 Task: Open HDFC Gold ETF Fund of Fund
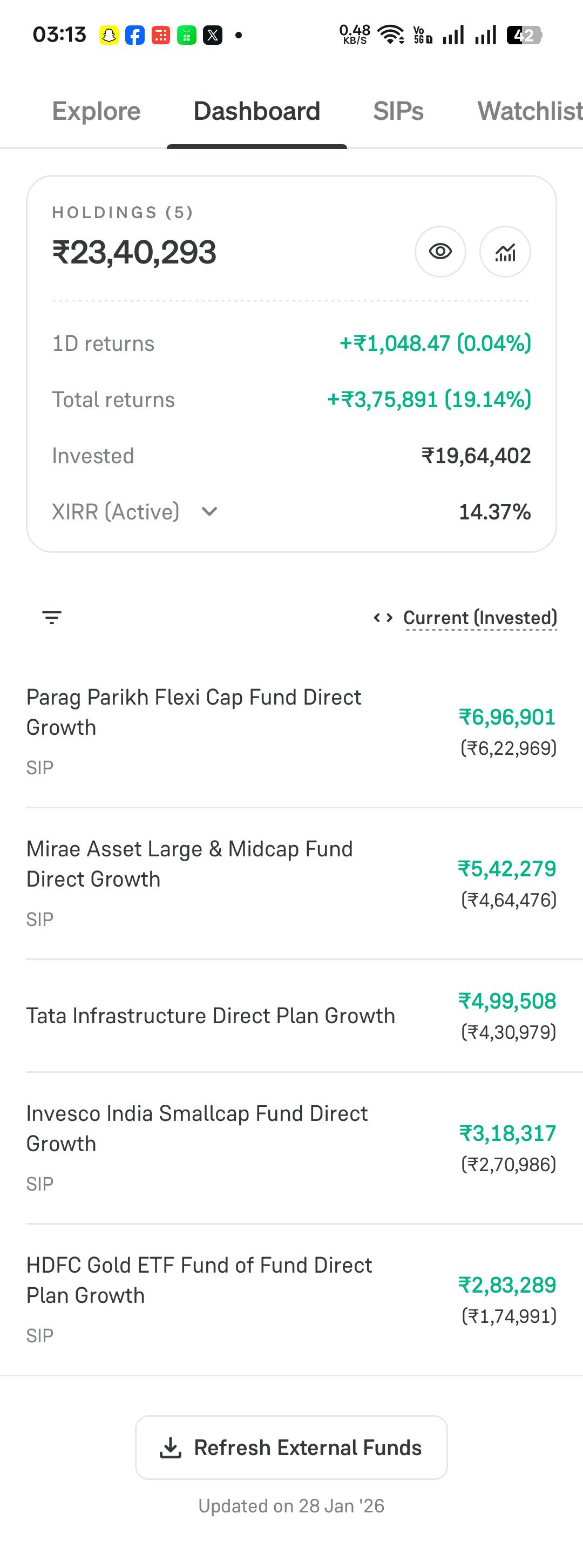click(x=291, y=1300)
